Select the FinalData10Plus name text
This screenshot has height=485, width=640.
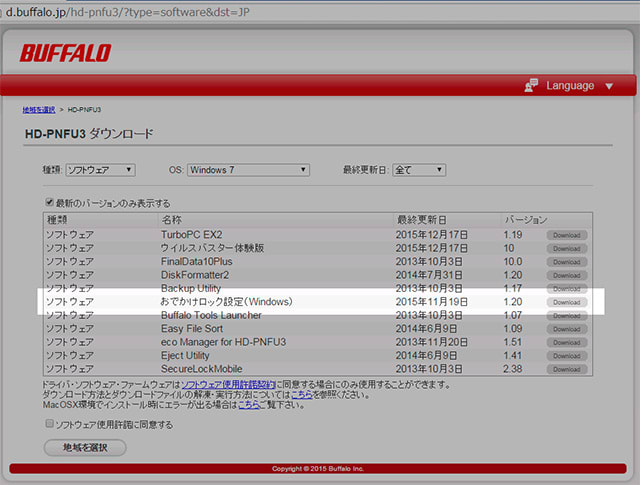196,261
